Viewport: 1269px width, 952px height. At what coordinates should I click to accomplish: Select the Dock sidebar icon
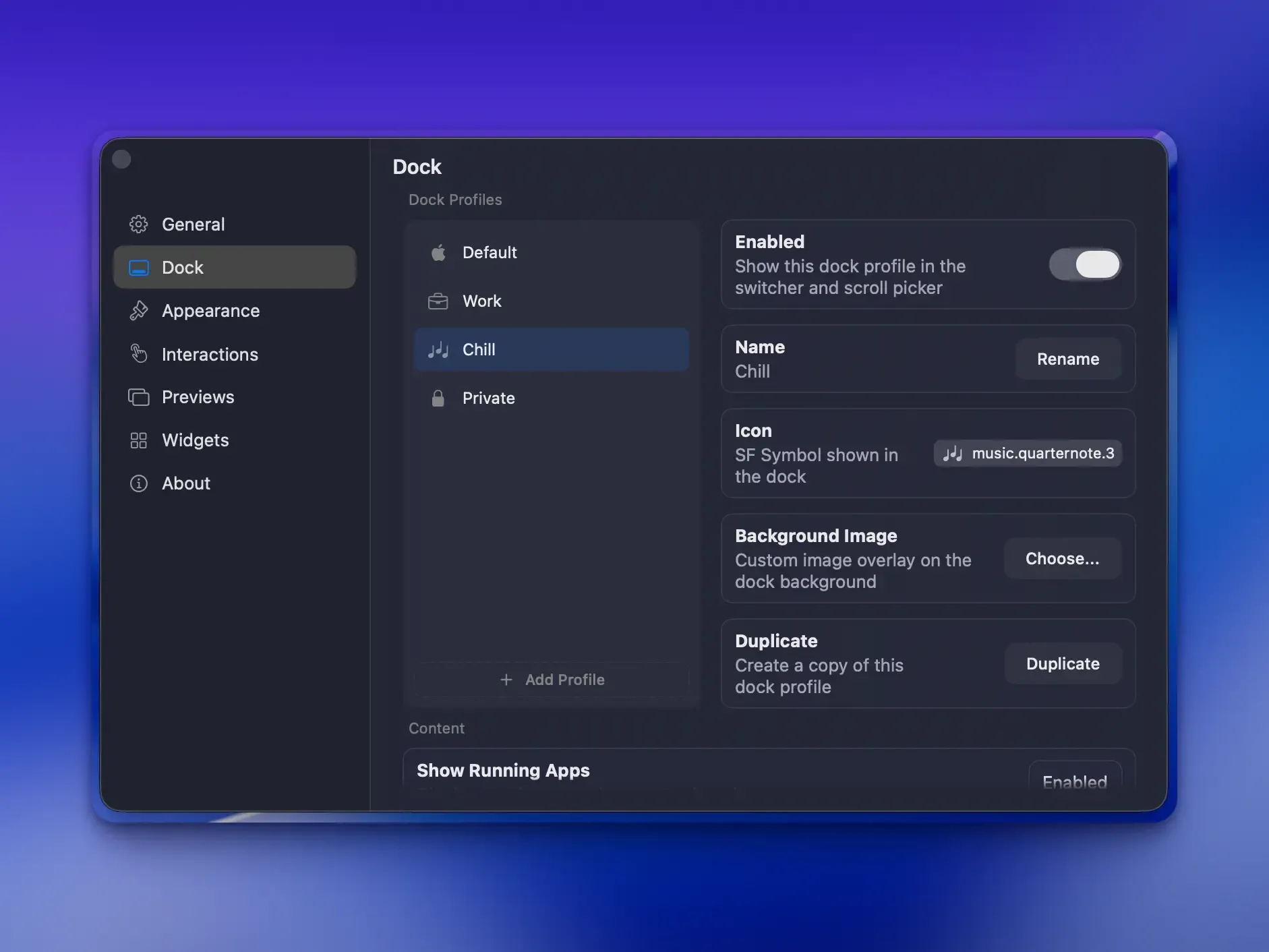(138, 267)
